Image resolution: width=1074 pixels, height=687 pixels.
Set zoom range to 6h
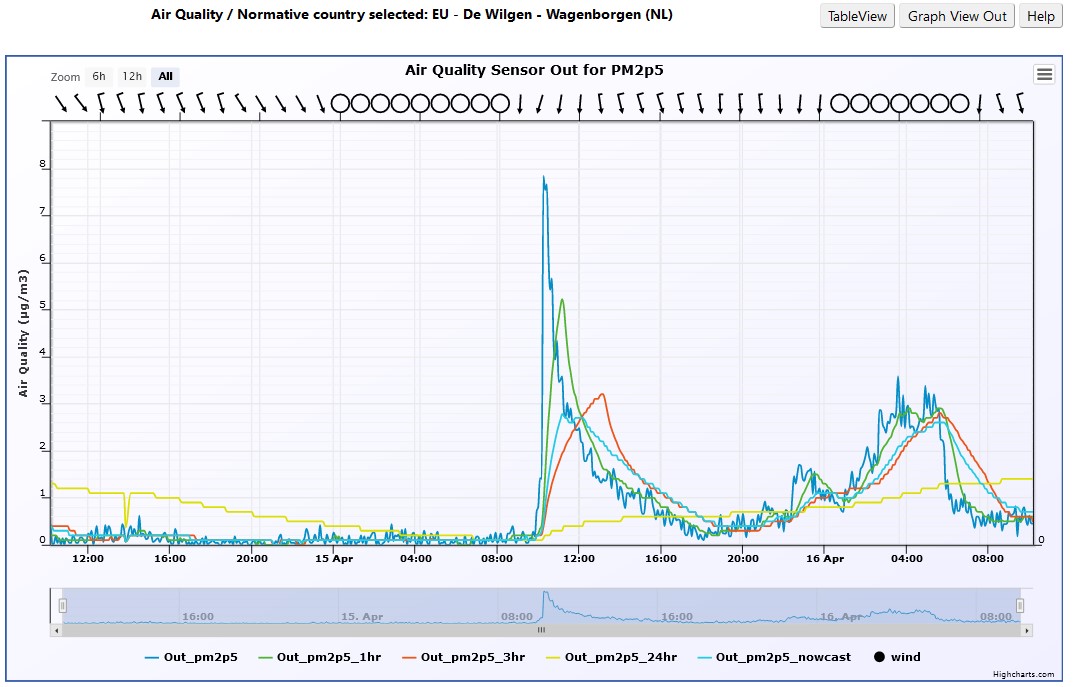[98, 76]
